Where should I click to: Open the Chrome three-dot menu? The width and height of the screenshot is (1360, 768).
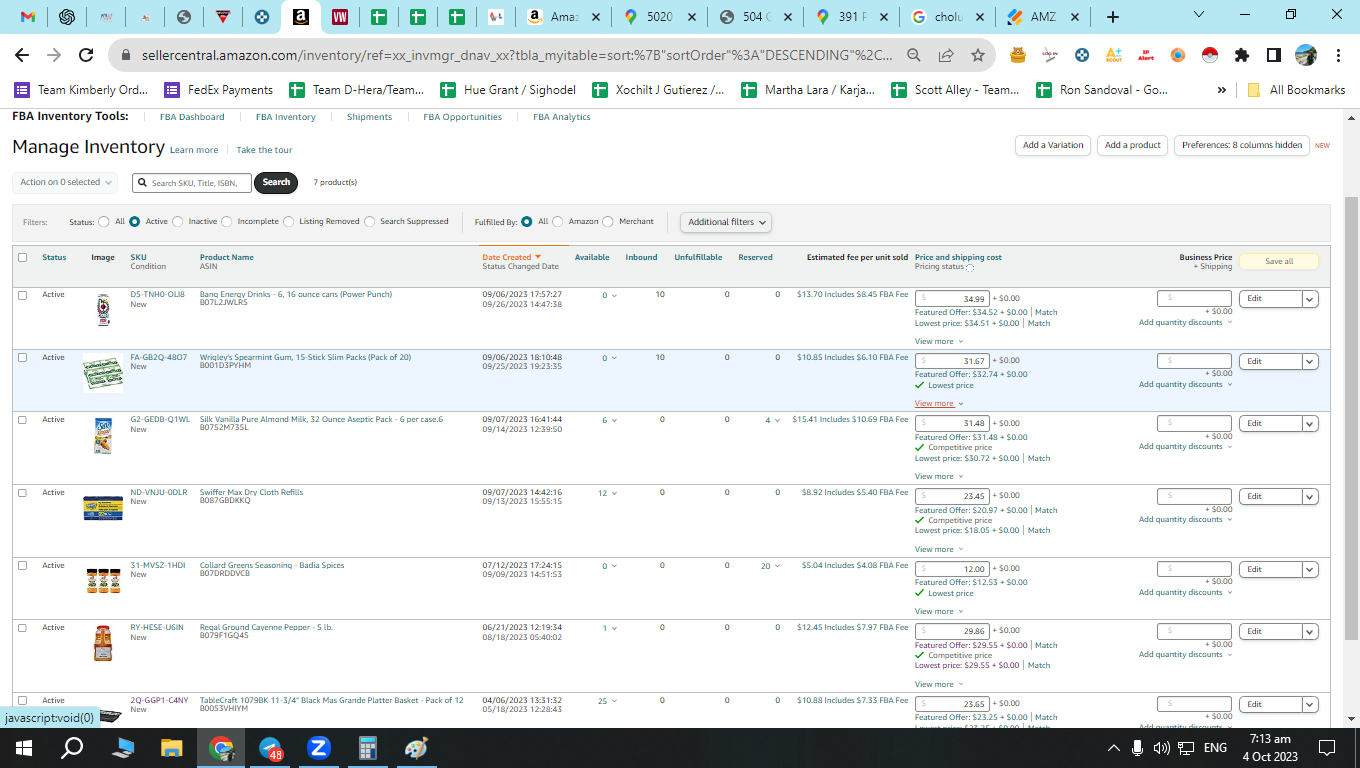(1338, 55)
